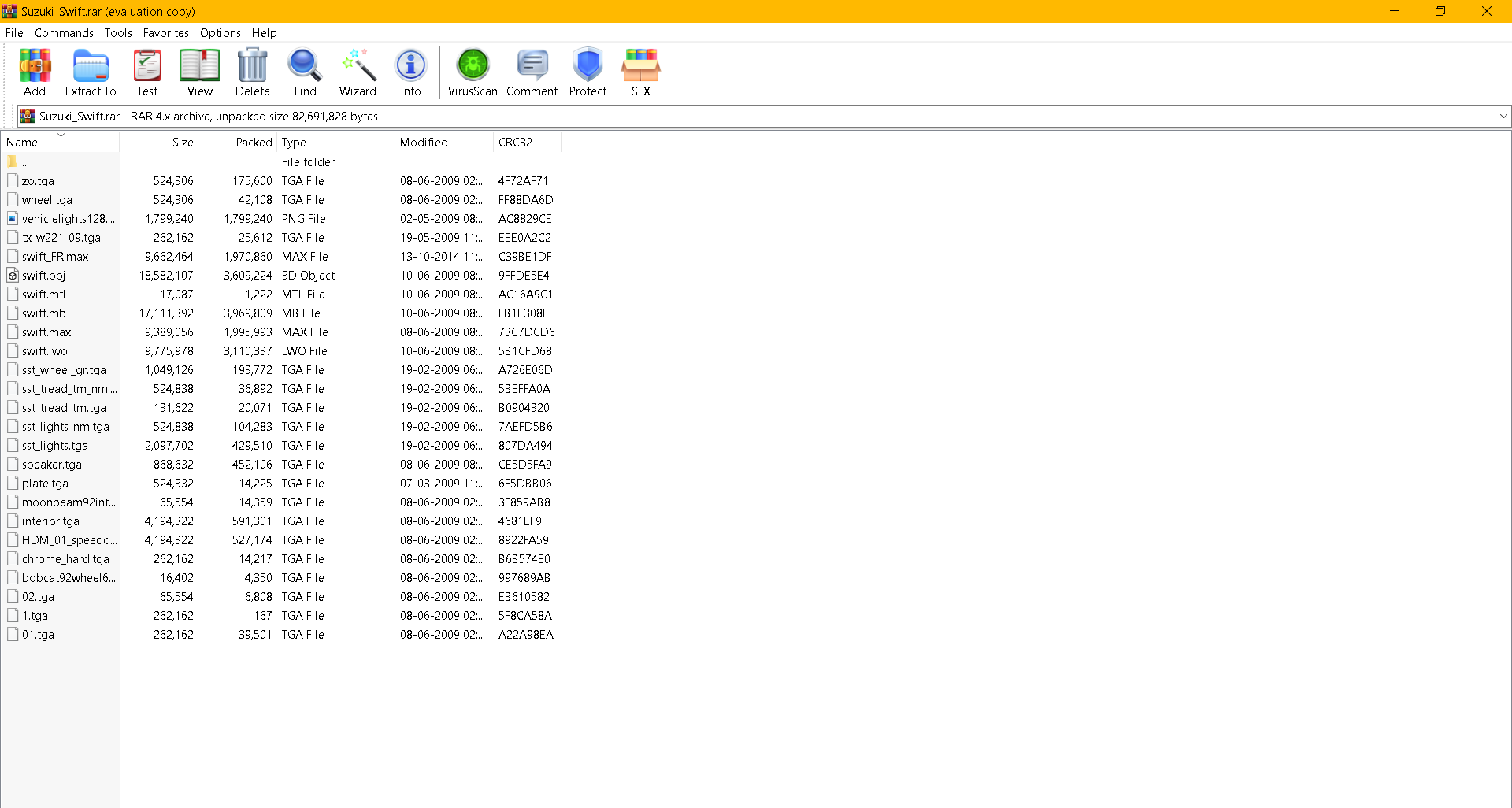Open the Find search tool
The image size is (1512, 808).
coord(305,65)
